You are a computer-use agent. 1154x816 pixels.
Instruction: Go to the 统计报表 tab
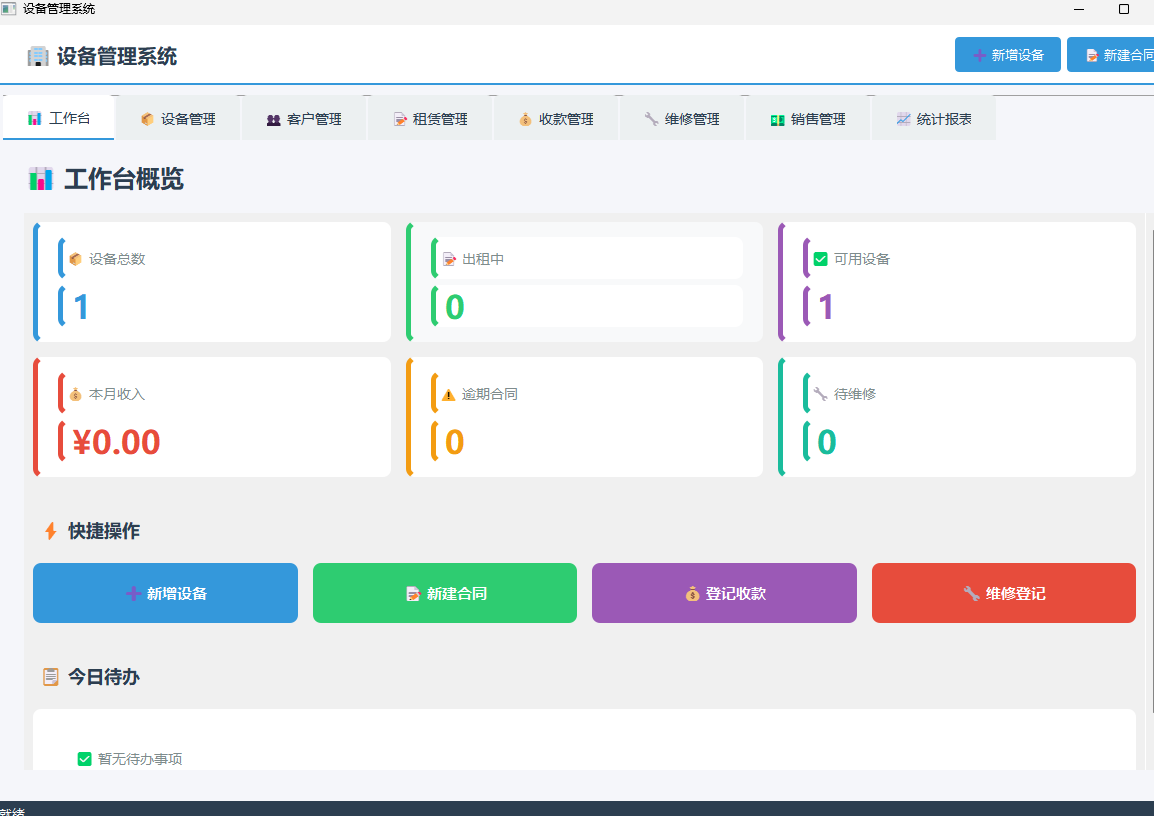click(933, 119)
